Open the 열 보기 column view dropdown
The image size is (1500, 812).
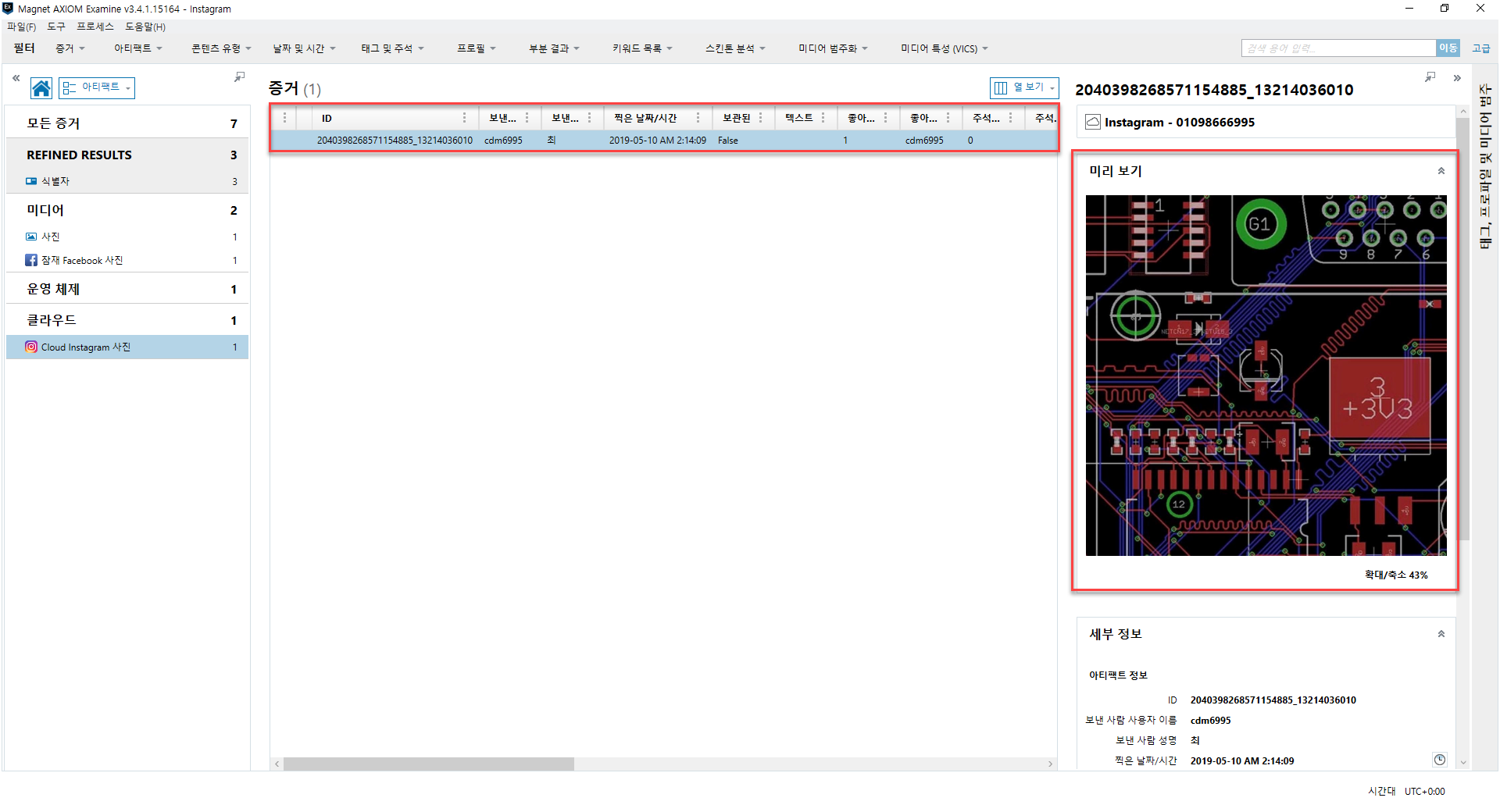(1024, 87)
